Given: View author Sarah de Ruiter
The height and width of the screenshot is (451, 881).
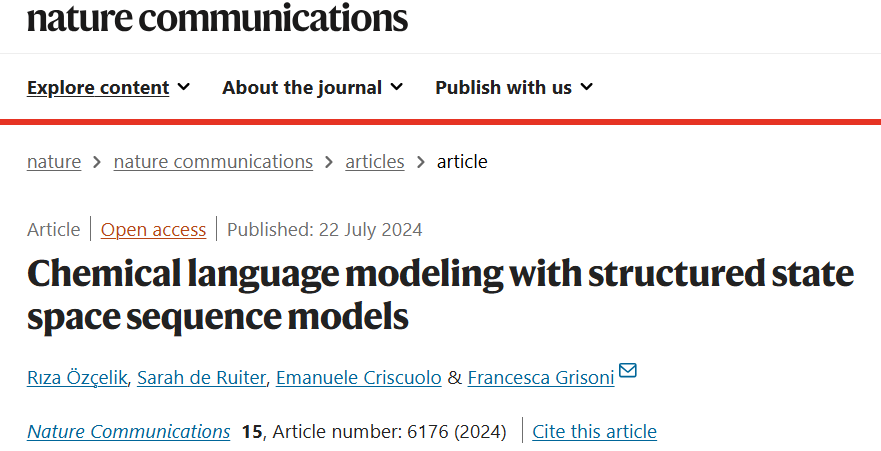Looking at the screenshot, I should tap(200, 377).
